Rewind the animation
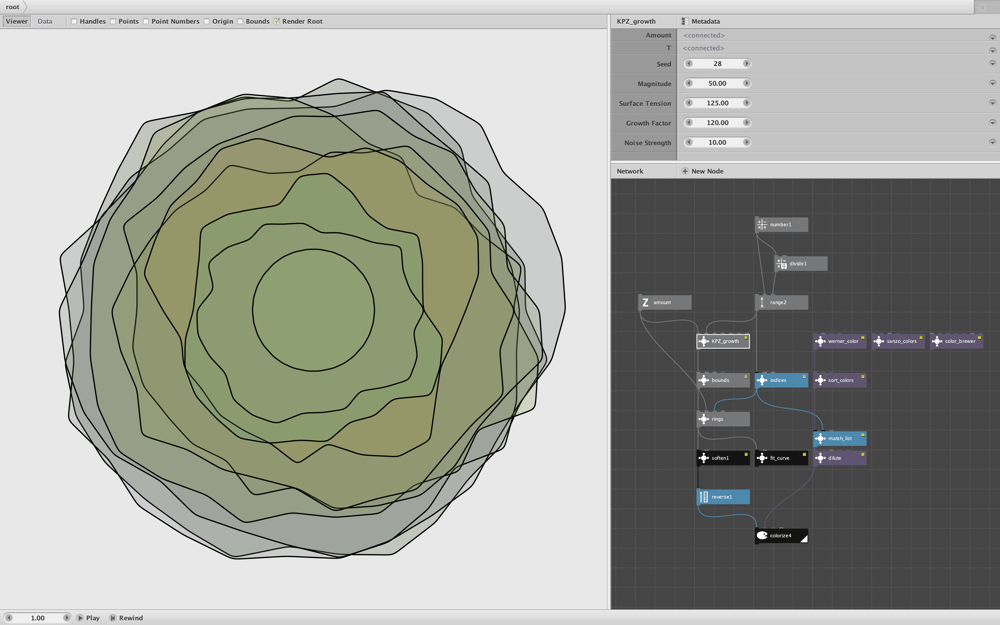Screen dimensions: 1000x625 [126, 618]
